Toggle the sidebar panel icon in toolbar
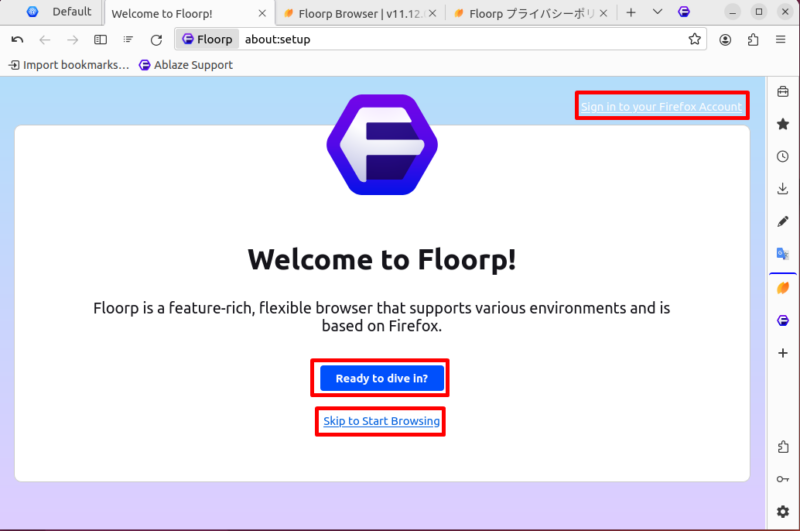The height and width of the screenshot is (531, 800). pos(101,39)
